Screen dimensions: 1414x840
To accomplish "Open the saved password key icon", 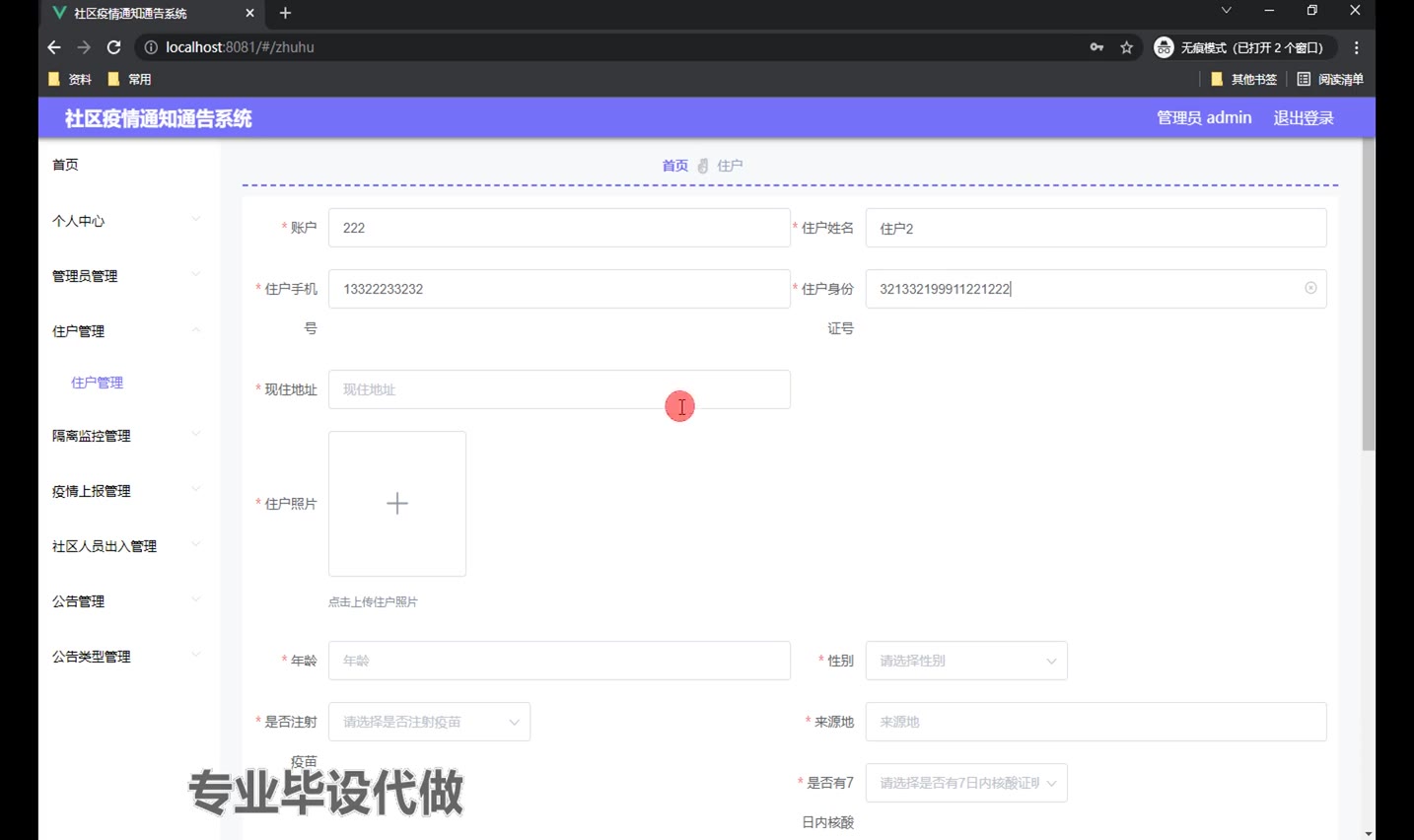I will pos(1096,47).
